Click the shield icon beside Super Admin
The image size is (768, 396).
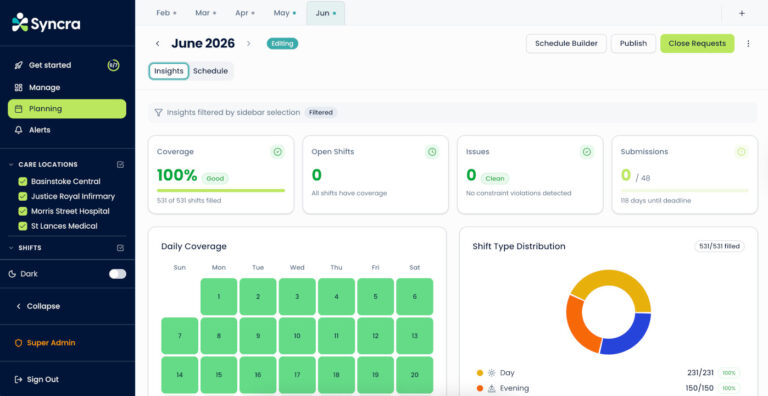click(x=19, y=343)
